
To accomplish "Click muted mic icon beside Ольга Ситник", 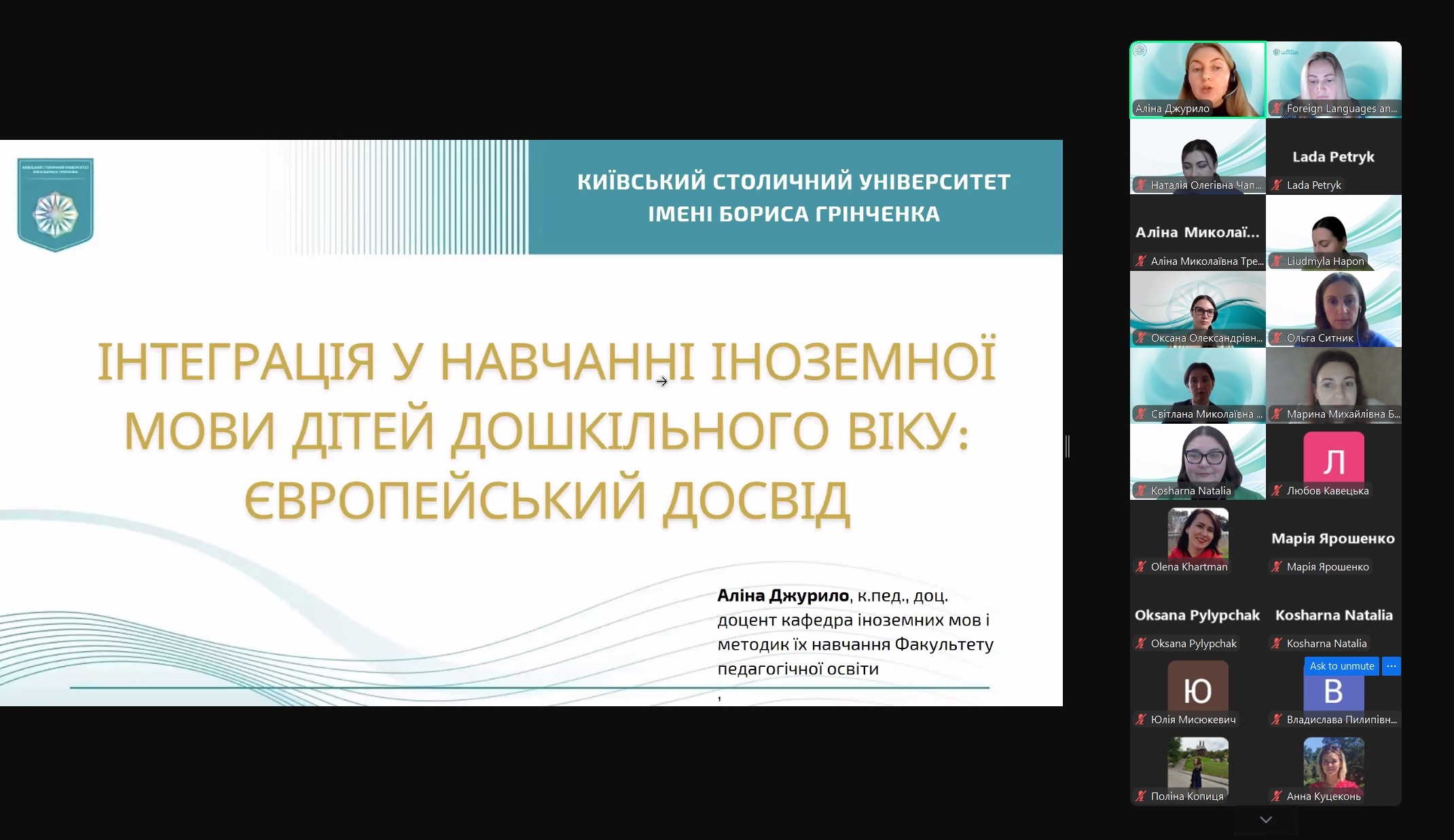I will point(1277,337).
